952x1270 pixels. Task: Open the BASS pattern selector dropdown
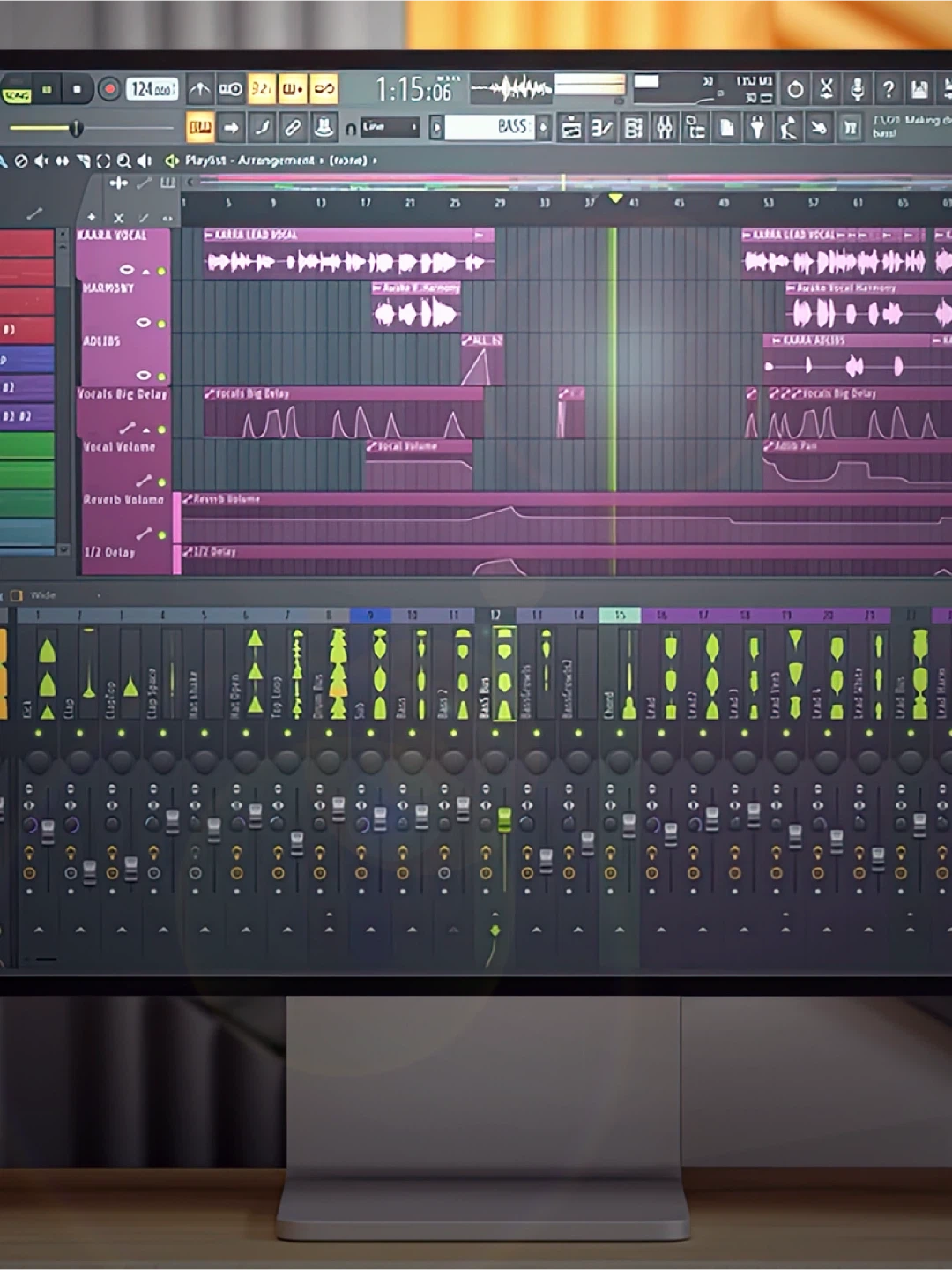click(543, 128)
